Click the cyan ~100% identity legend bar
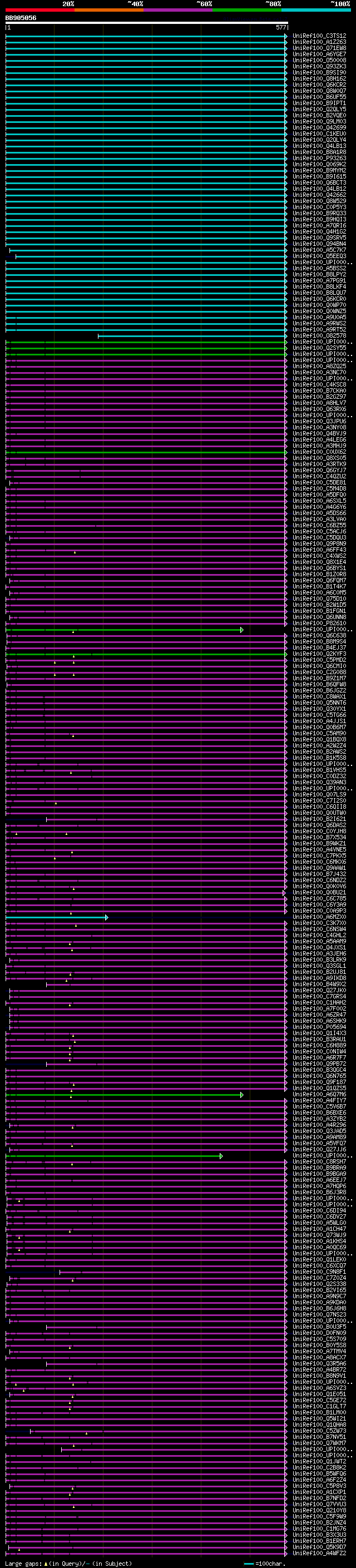Viewport: 356px width, 1568px height. [317, 10]
